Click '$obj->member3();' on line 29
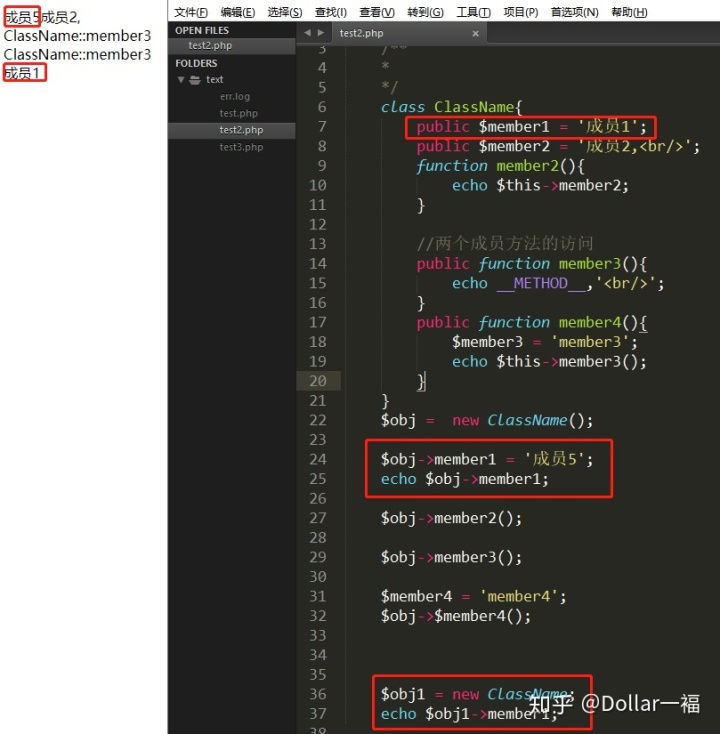Screen dimensions: 720x734 [451, 558]
